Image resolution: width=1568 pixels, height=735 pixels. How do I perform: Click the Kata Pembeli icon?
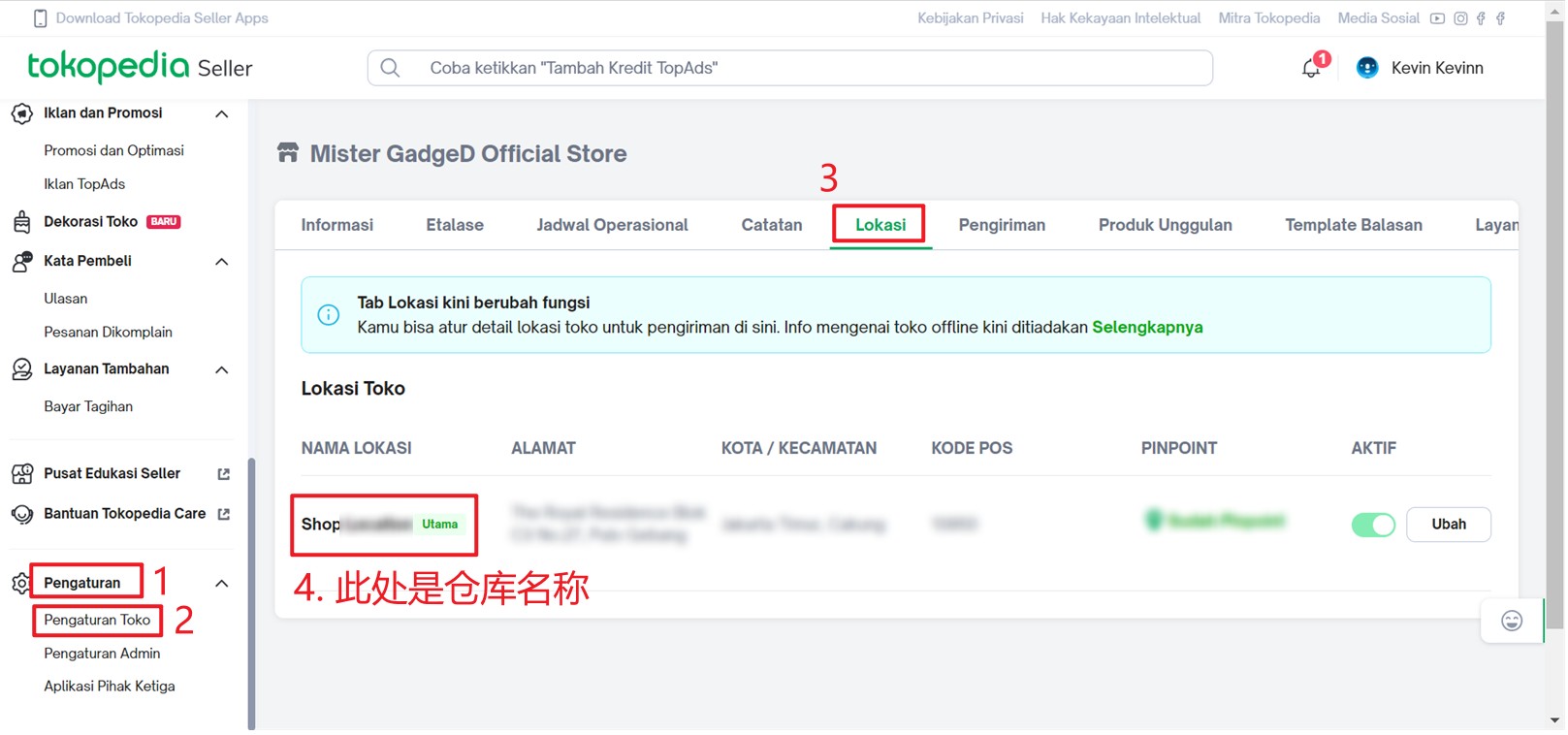tap(21, 261)
